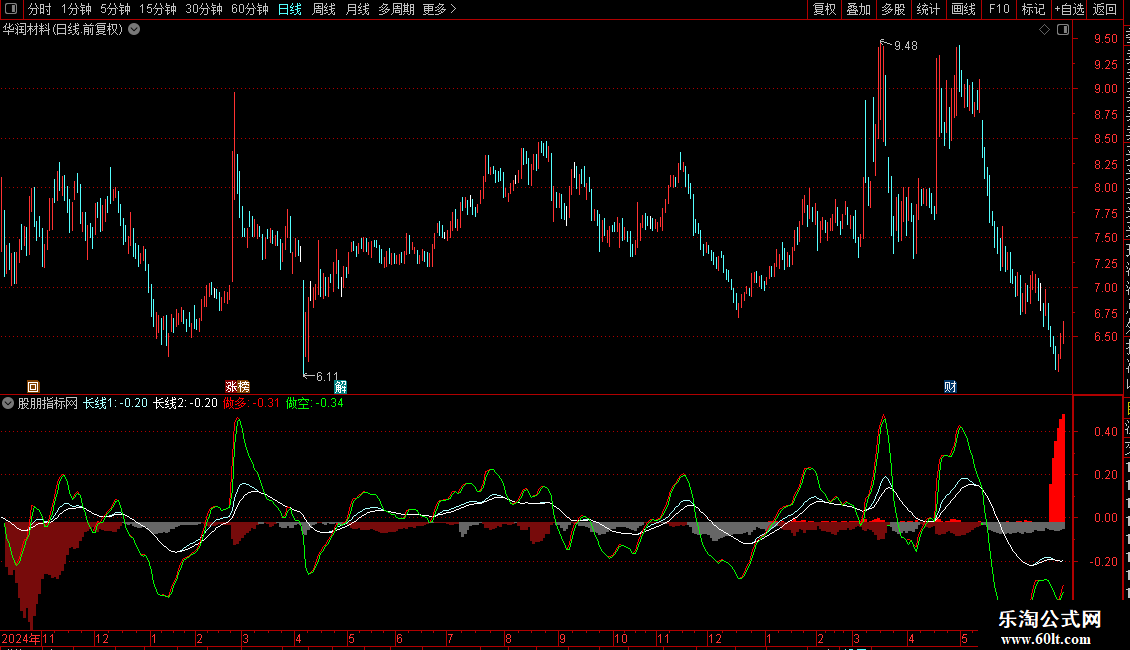
Task: Switch to the 周线 weekly chart
Action: 324,9
